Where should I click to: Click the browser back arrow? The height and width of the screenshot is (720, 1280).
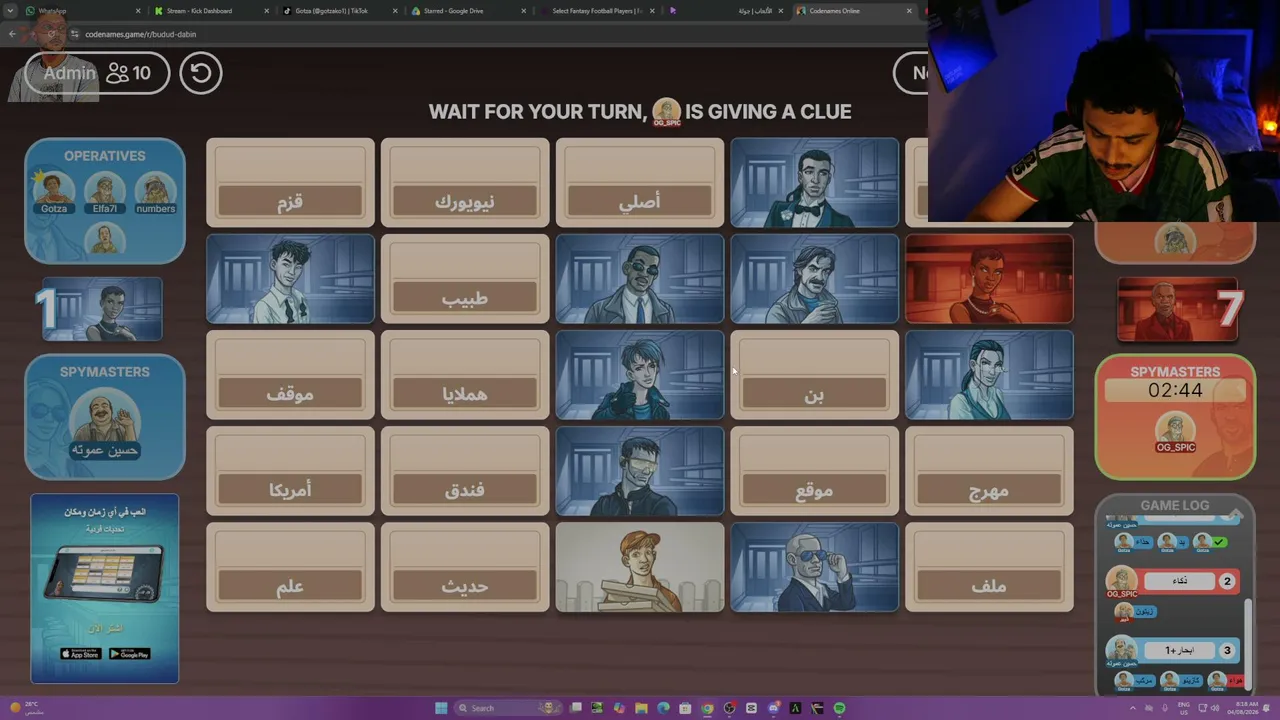coord(12,34)
